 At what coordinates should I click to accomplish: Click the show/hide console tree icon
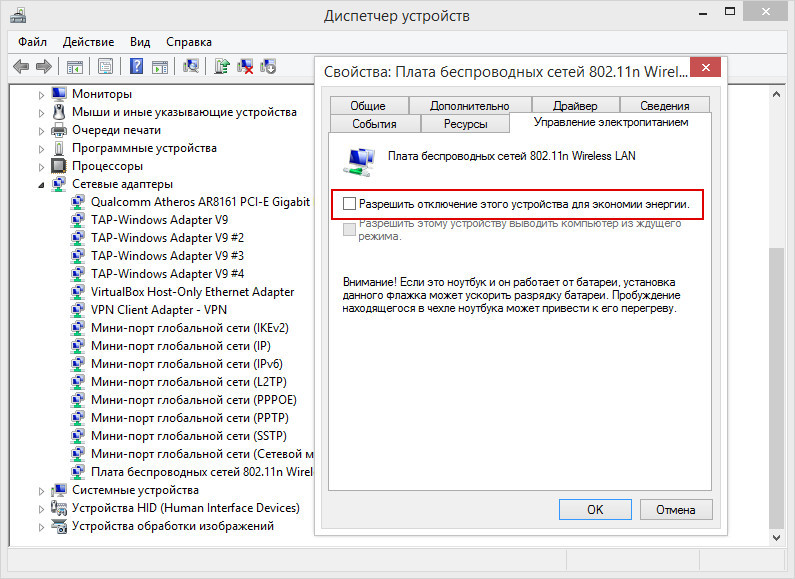[75, 66]
